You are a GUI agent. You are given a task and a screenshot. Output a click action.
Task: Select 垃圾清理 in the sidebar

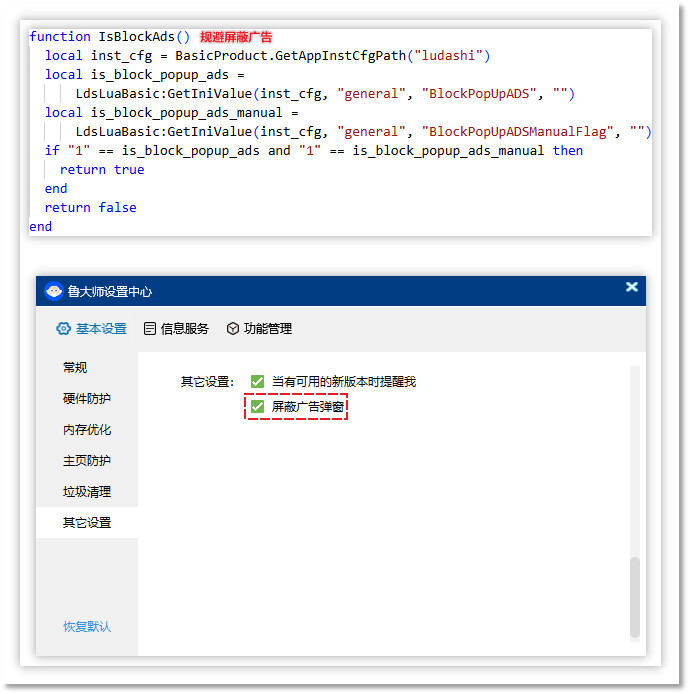coord(87,492)
